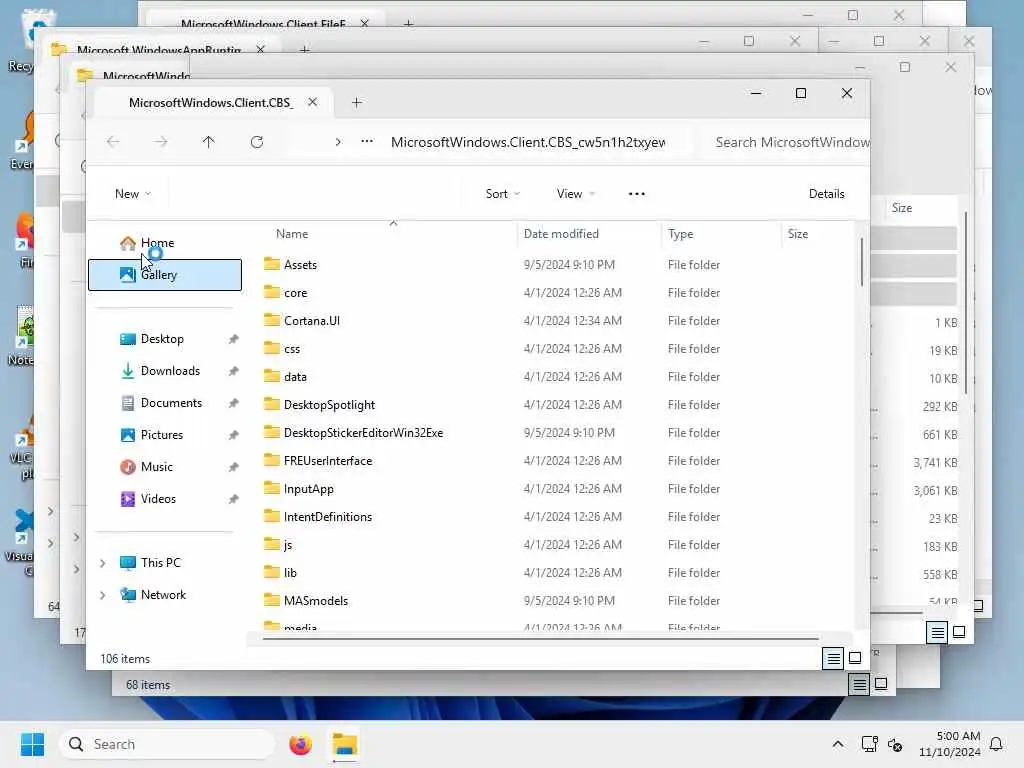The image size is (1024, 768).
Task: Open Documents quick access folder
Action: (x=171, y=403)
